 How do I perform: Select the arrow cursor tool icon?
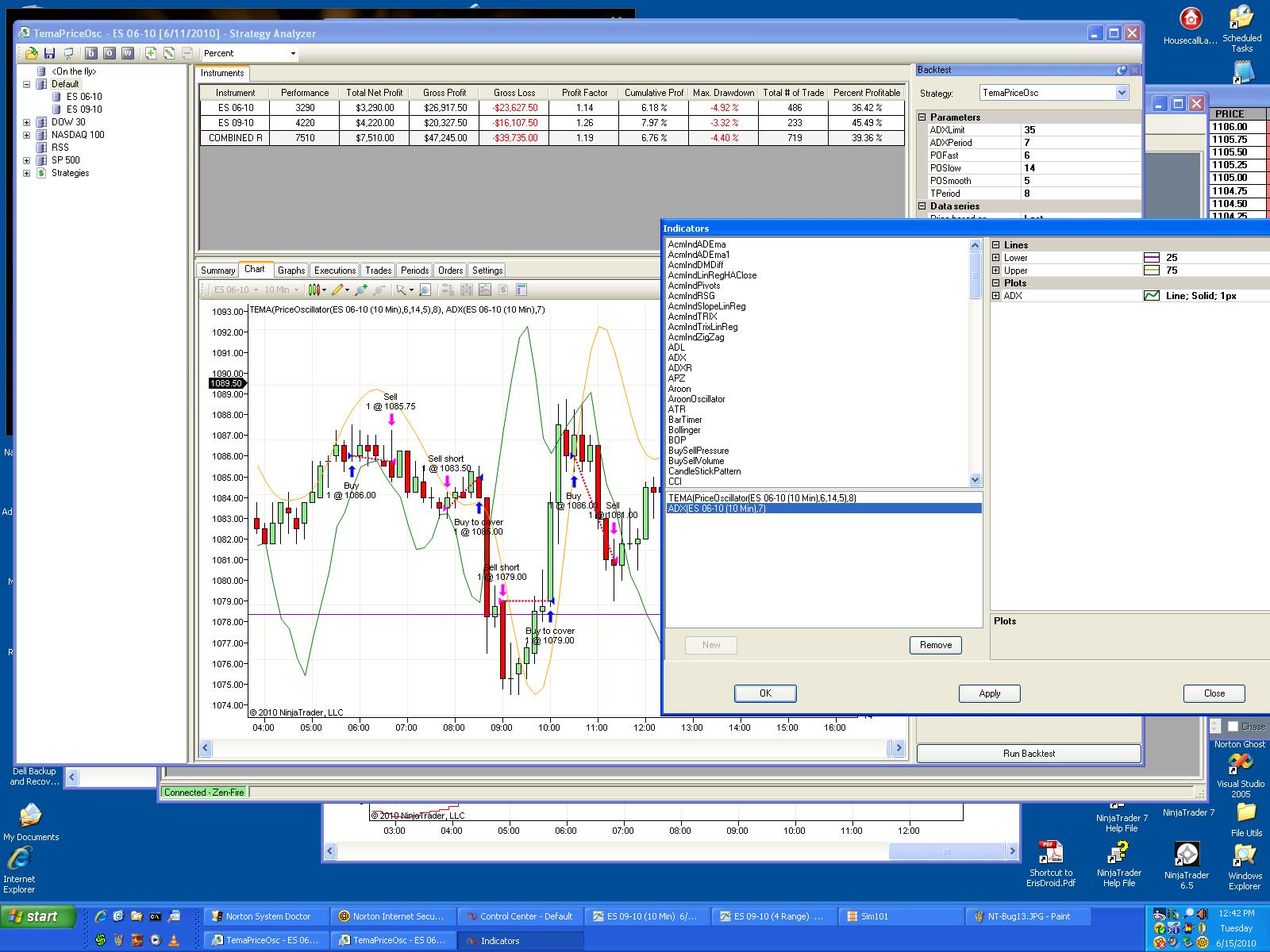click(402, 290)
